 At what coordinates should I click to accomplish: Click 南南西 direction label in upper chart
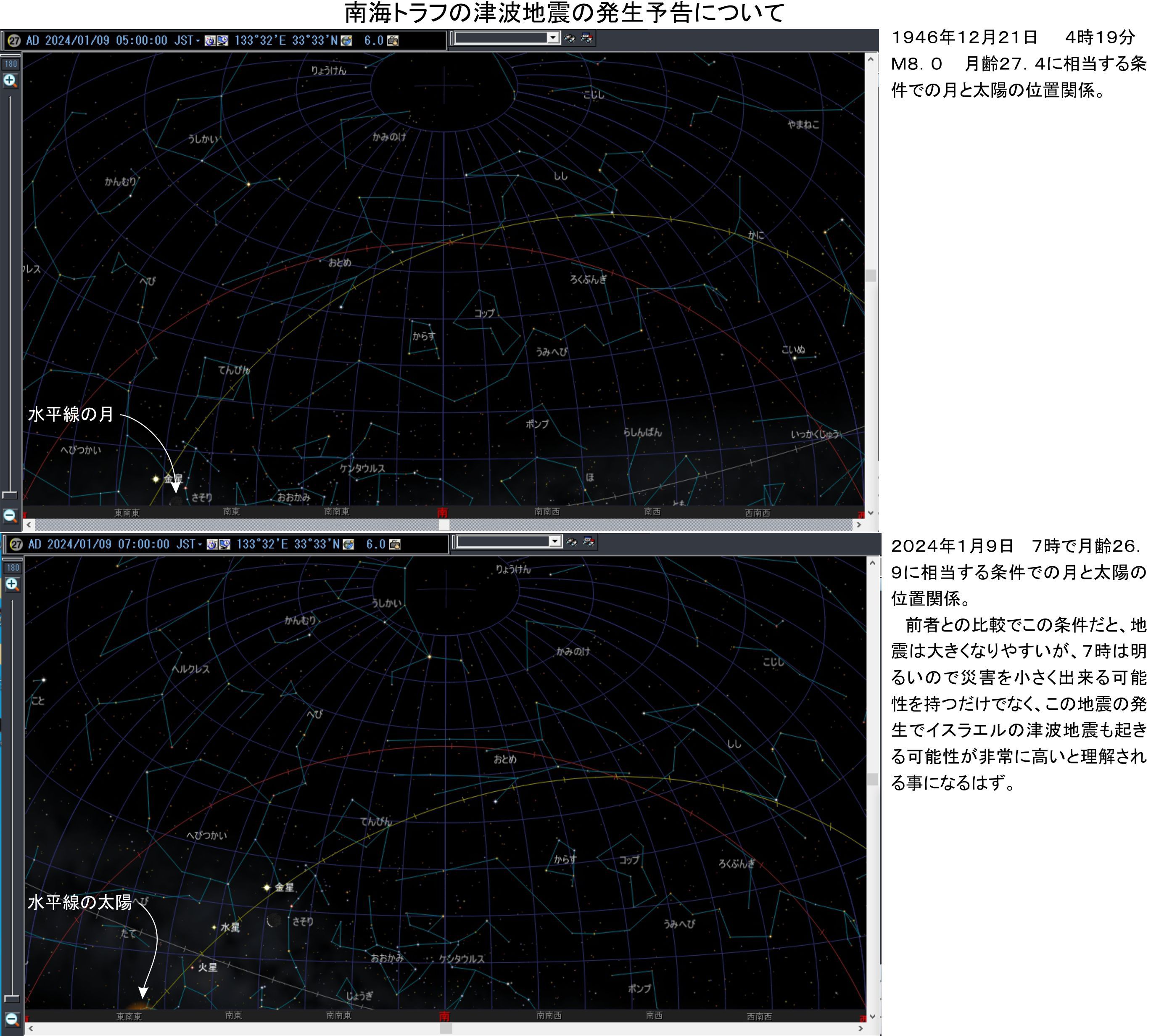tap(547, 512)
